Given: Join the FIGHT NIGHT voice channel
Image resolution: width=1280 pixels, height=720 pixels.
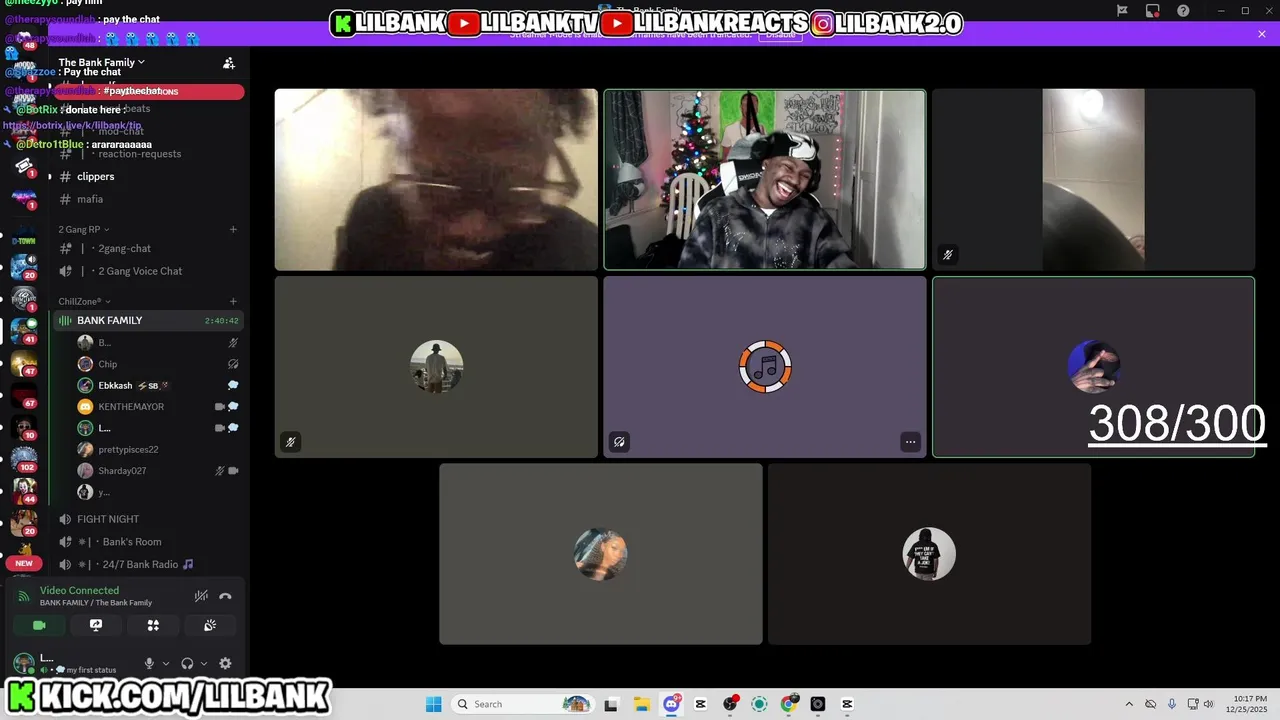Looking at the screenshot, I should point(148,519).
